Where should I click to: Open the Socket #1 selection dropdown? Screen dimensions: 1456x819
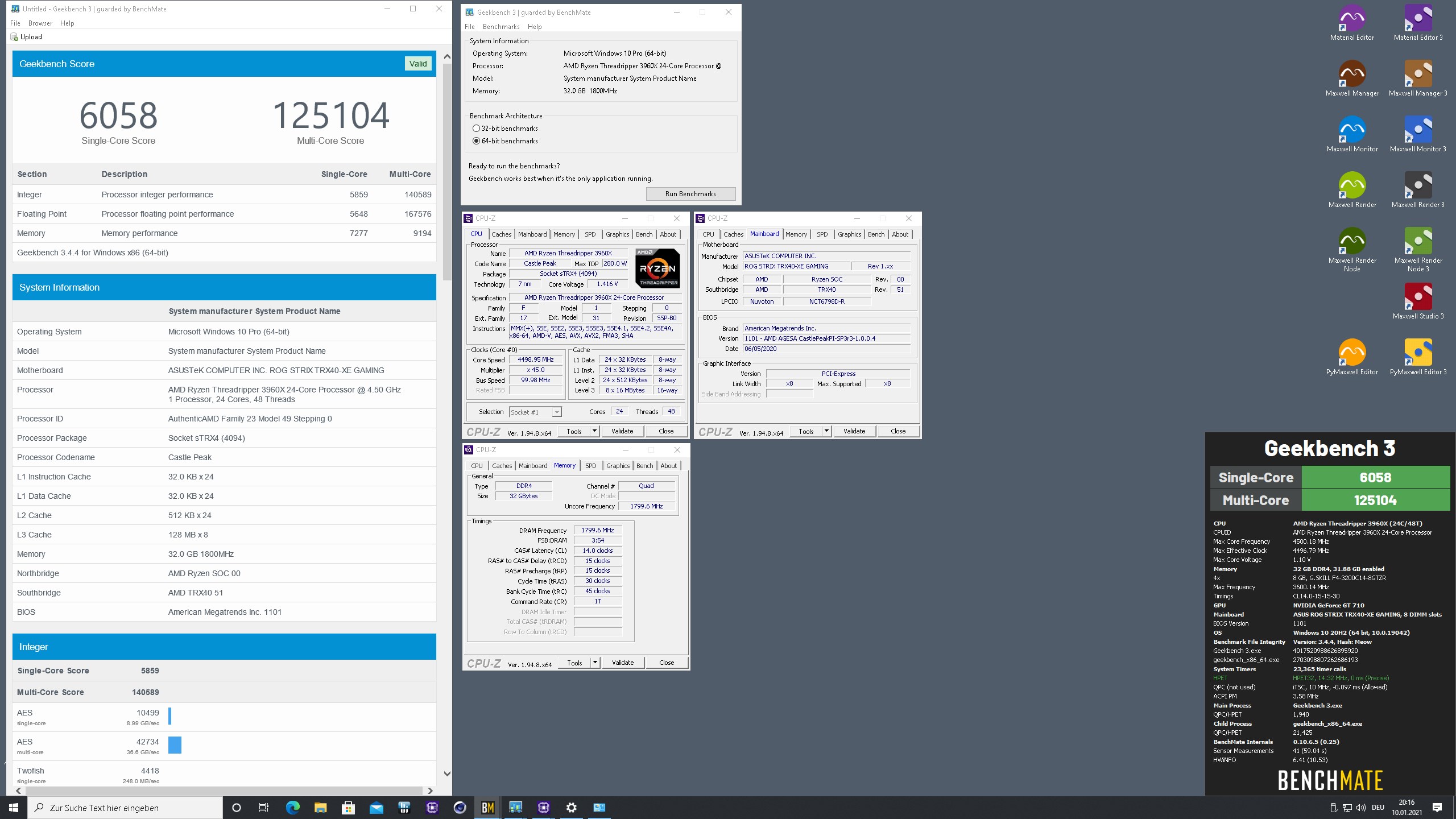[x=535, y=412]
